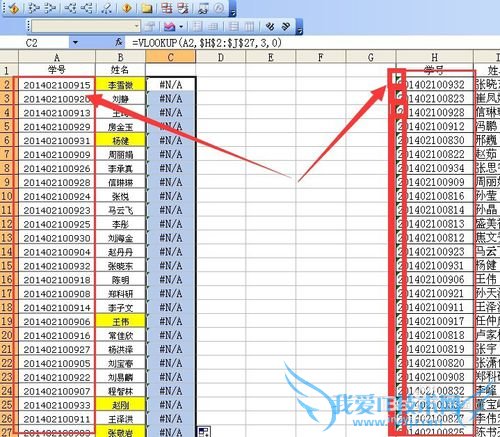Click Clear Validation Circles icon
500x437 pixels.
click(183, 8)
